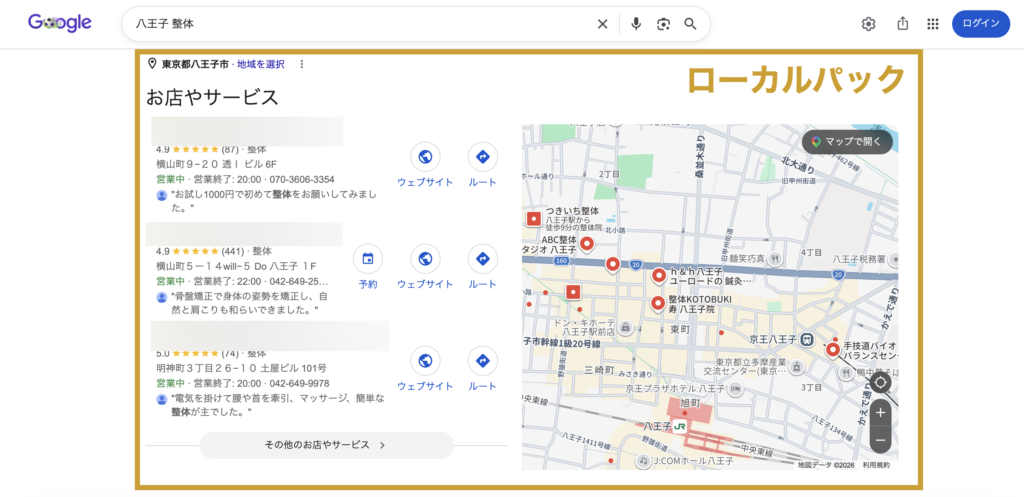Click the お店やサービス heading
1024x497 pixels.
coord(212,97)
